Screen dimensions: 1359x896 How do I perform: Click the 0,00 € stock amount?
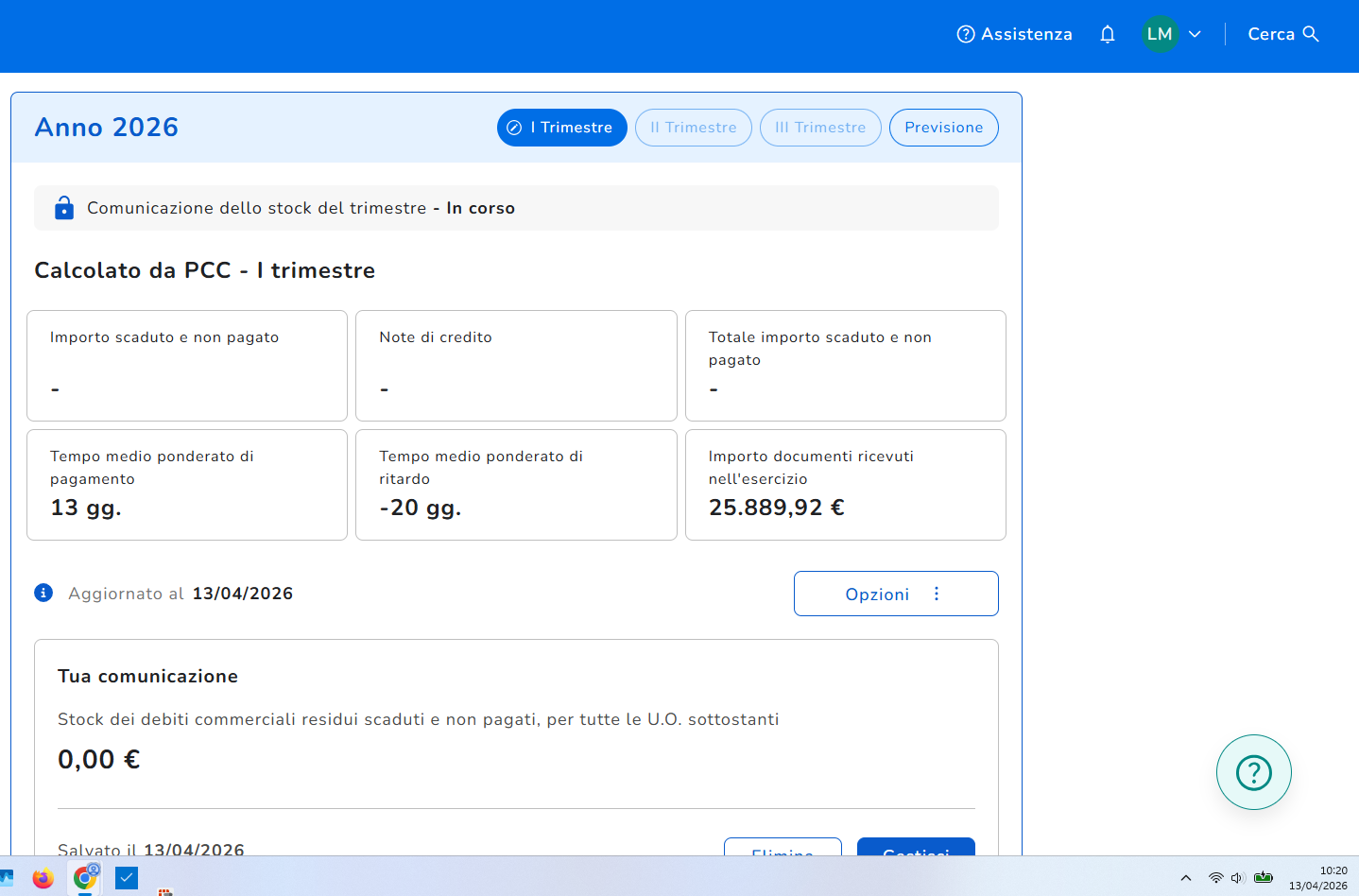tap(99, 760)
